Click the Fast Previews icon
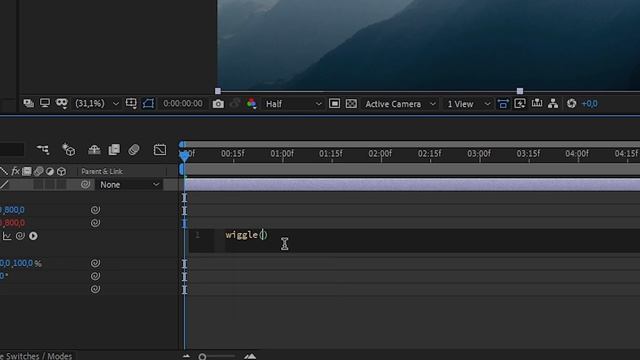Image resolution: width=640 pixels, height=360 pixels. coord(520,104)
